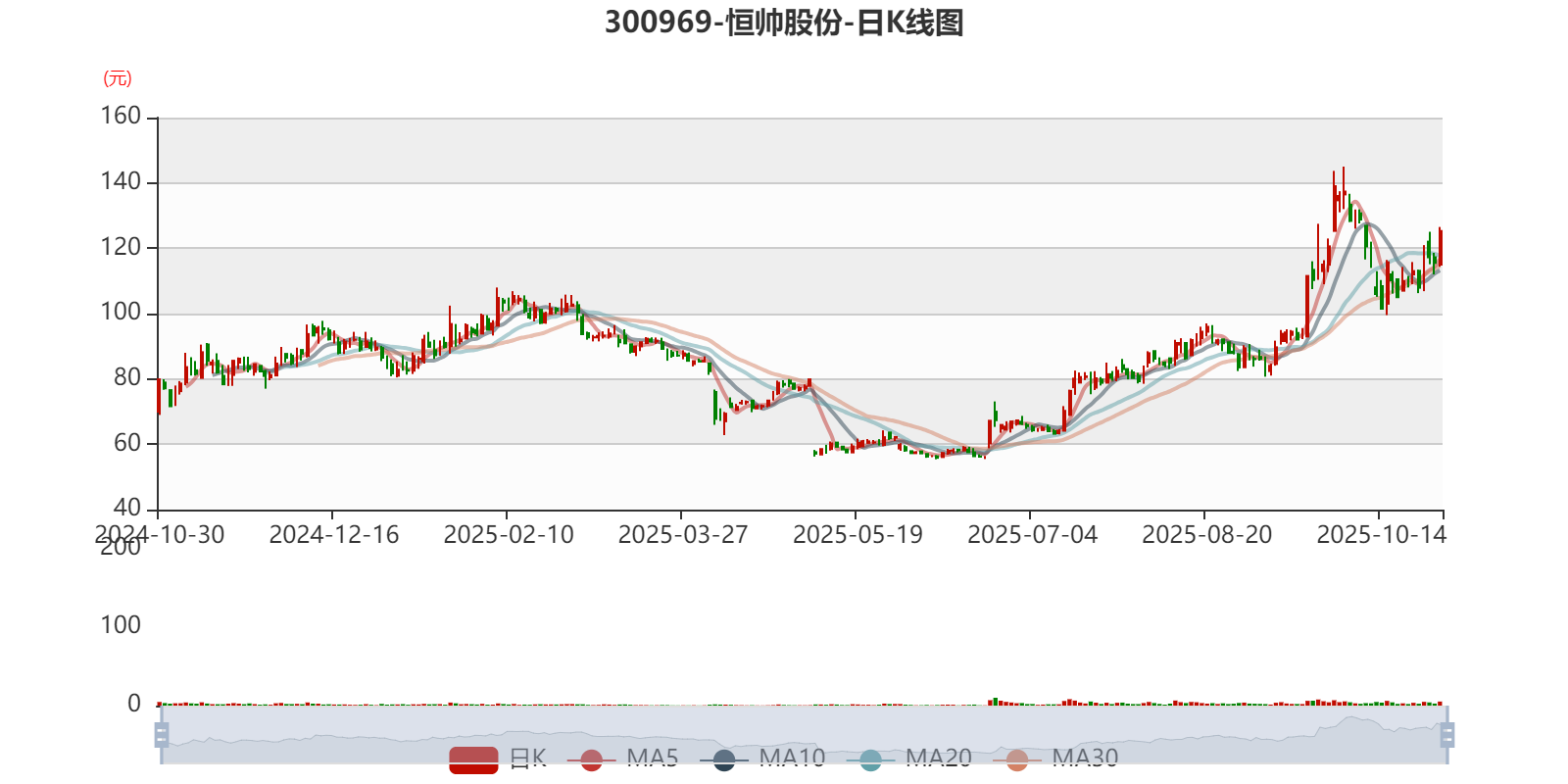Click the x-axis date label 2025-02-10
This screenshot has height=784, width=1568.
pos(509,535)
